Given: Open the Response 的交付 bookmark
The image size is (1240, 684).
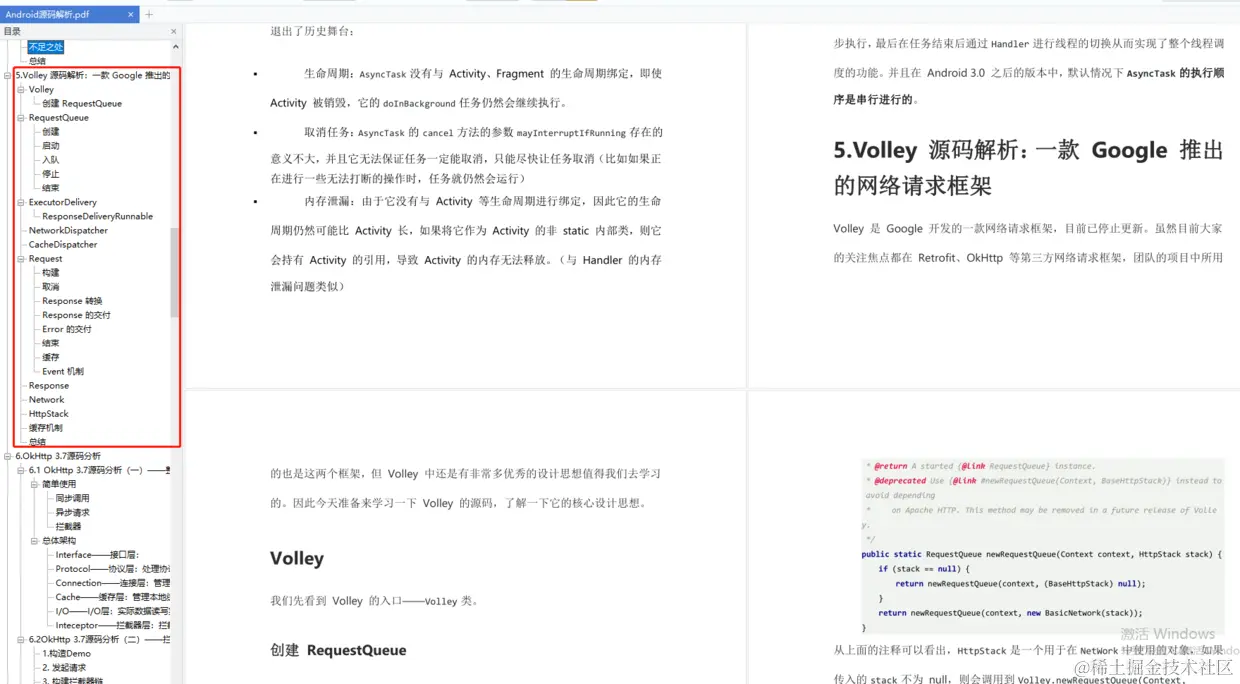Looking at the screenshot, I should (76, 314).
